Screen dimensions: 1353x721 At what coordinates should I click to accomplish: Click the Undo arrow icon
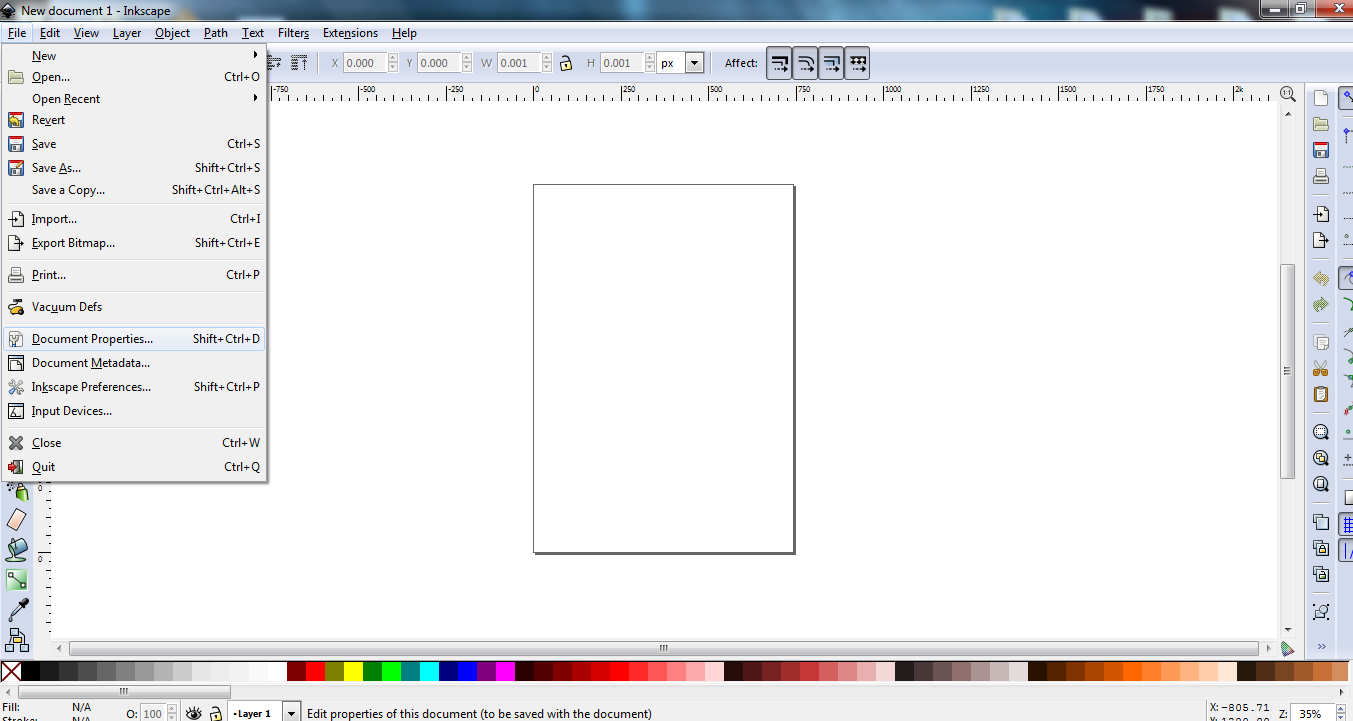point(1321,278)
